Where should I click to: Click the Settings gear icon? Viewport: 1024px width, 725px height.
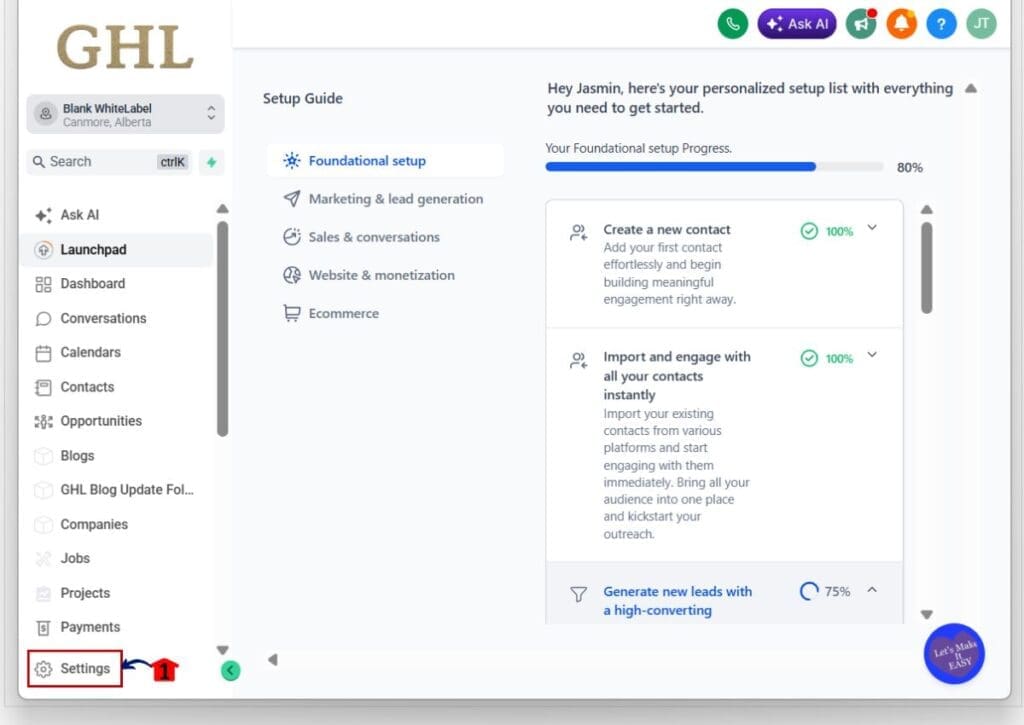click(43, 669)
